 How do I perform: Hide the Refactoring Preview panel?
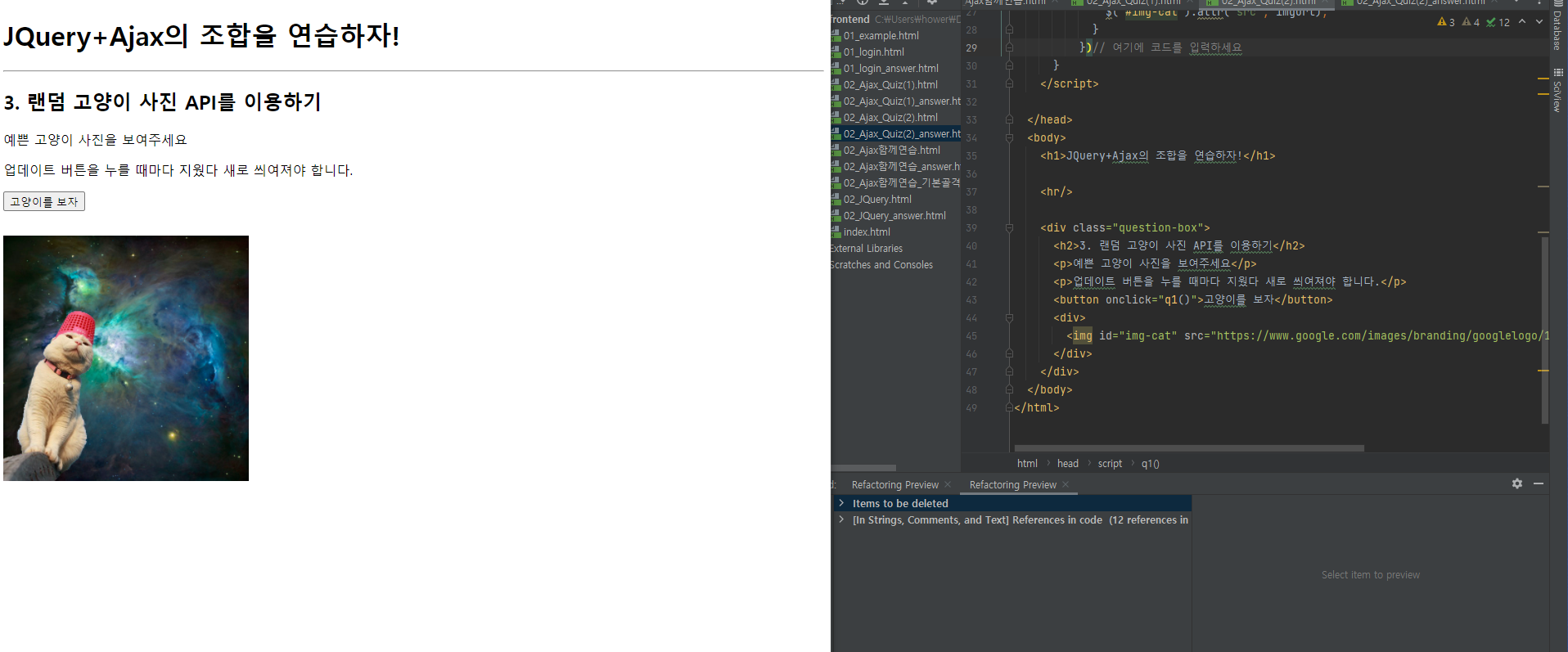click(1539, 483)
